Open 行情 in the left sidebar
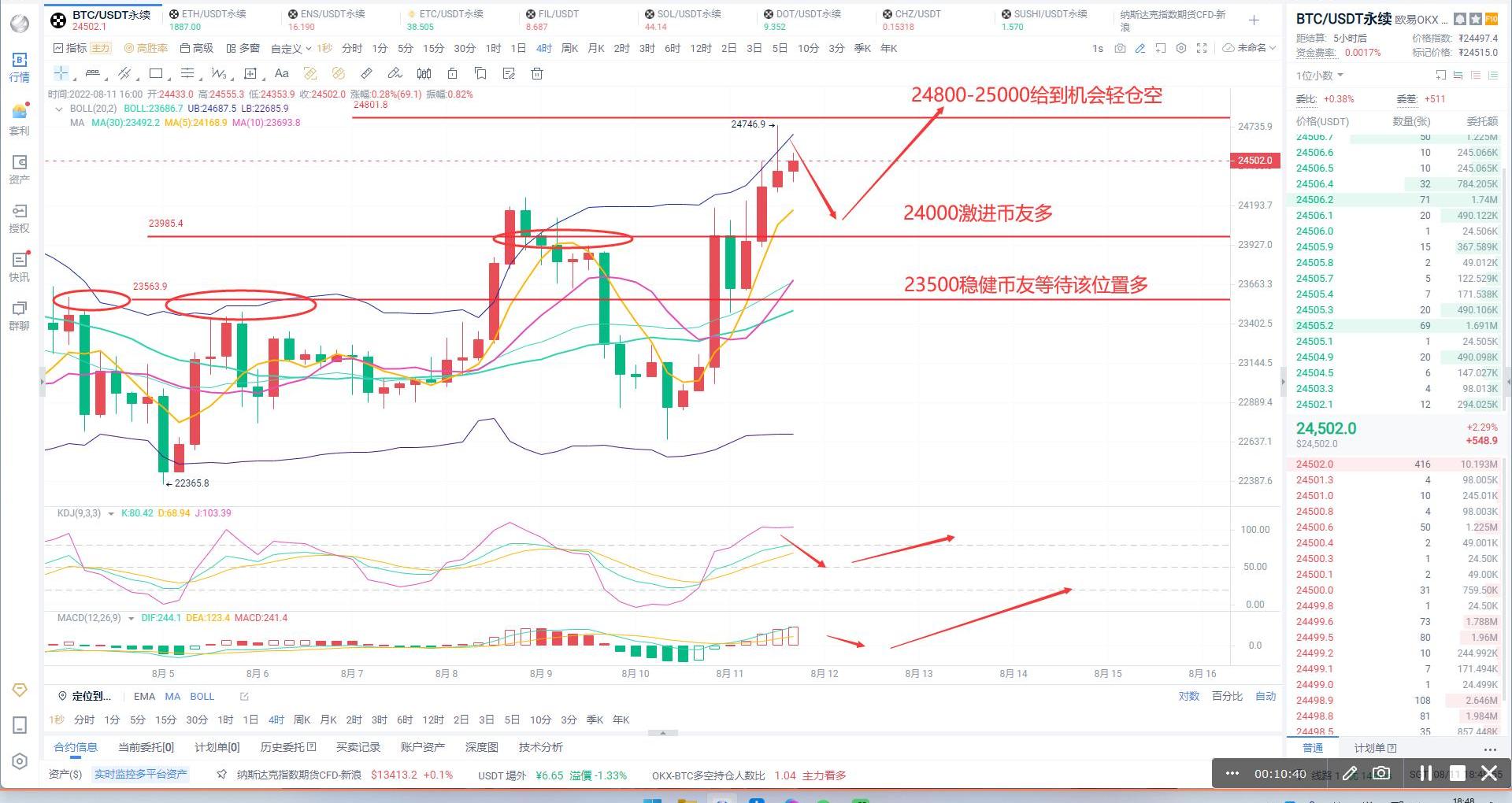 [20, 67]
